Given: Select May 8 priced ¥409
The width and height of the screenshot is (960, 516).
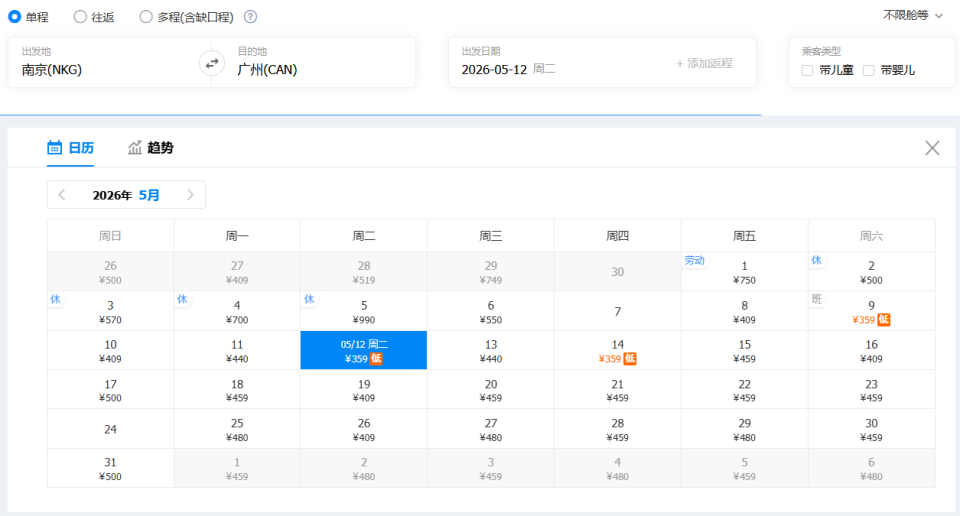Looking at the screenshot, I should [x=744, y=311].
